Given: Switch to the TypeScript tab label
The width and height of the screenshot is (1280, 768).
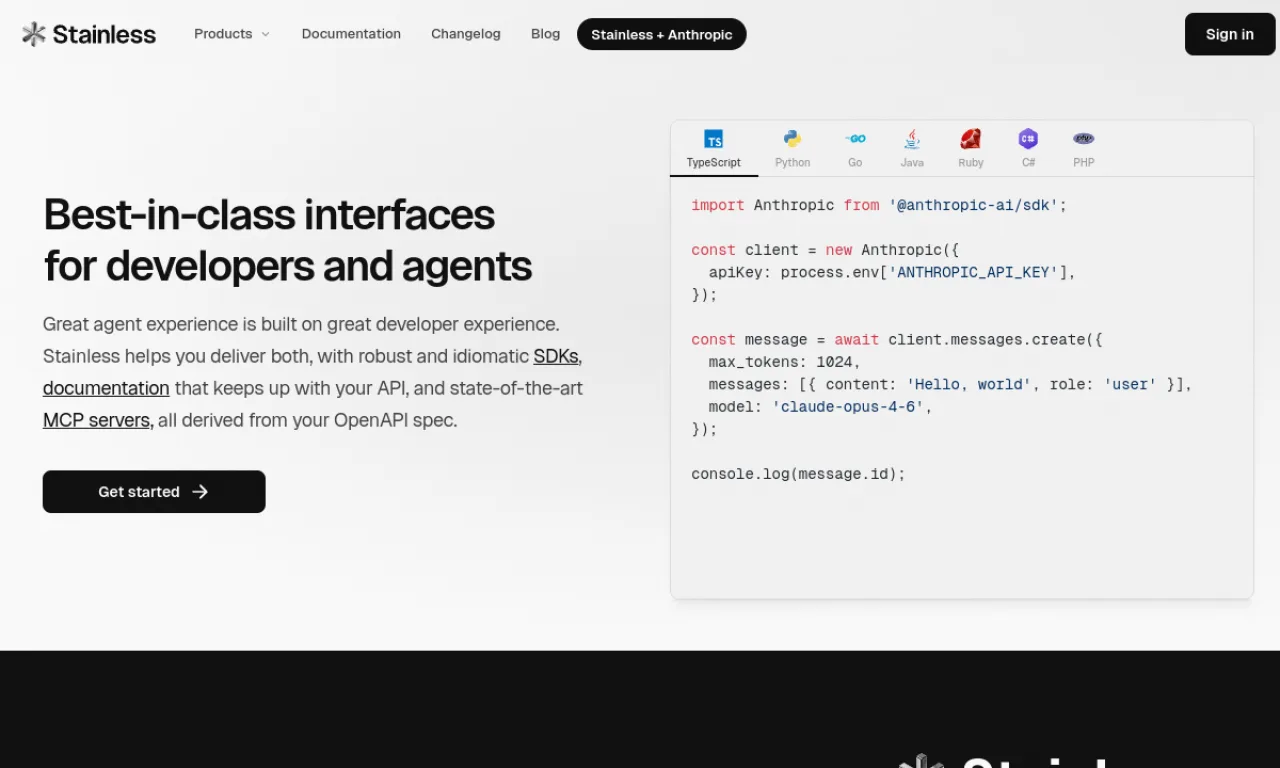Looking at the screenshot, I should point(714,162).
